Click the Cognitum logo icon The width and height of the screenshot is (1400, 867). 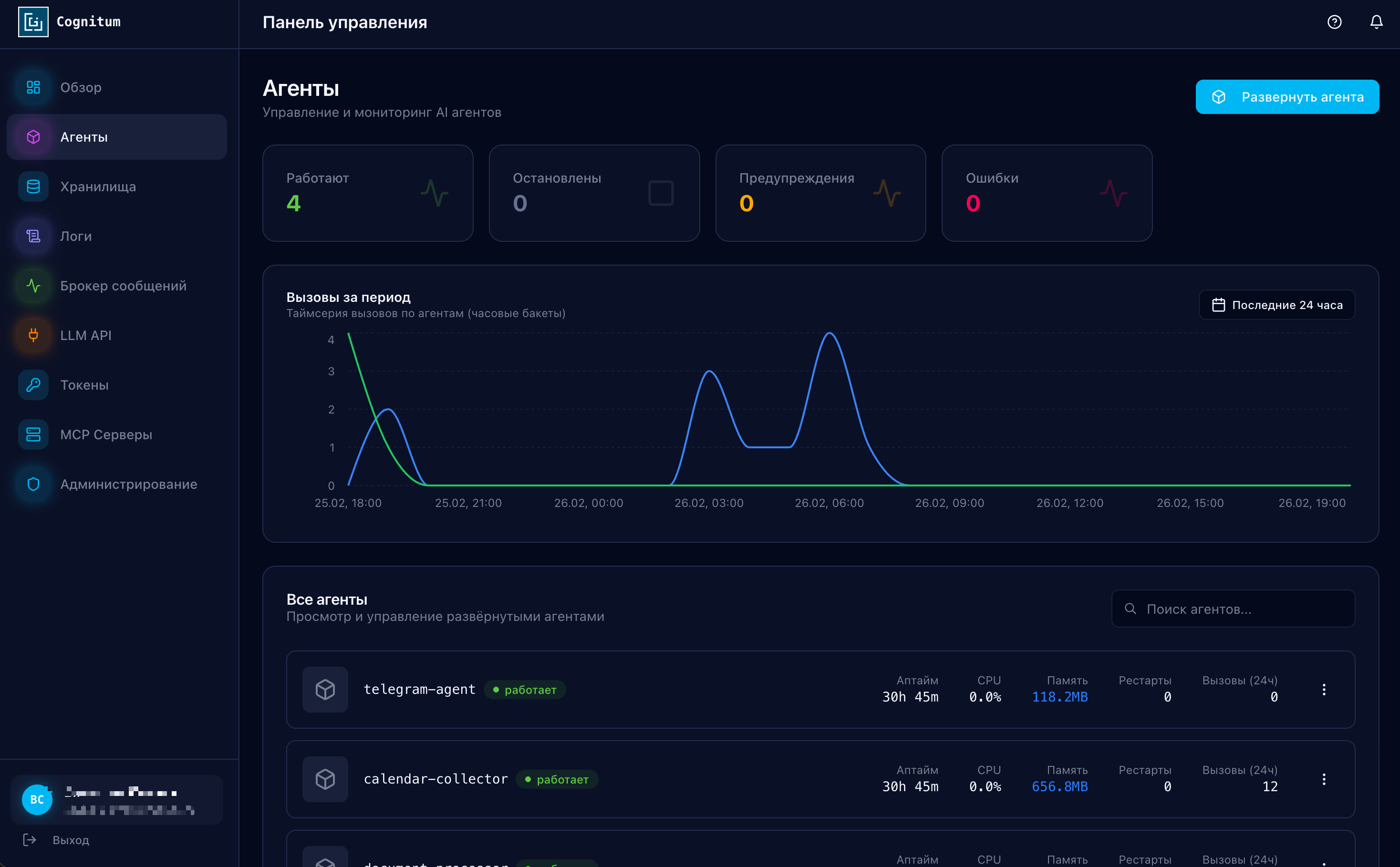[x=33, y=22]
